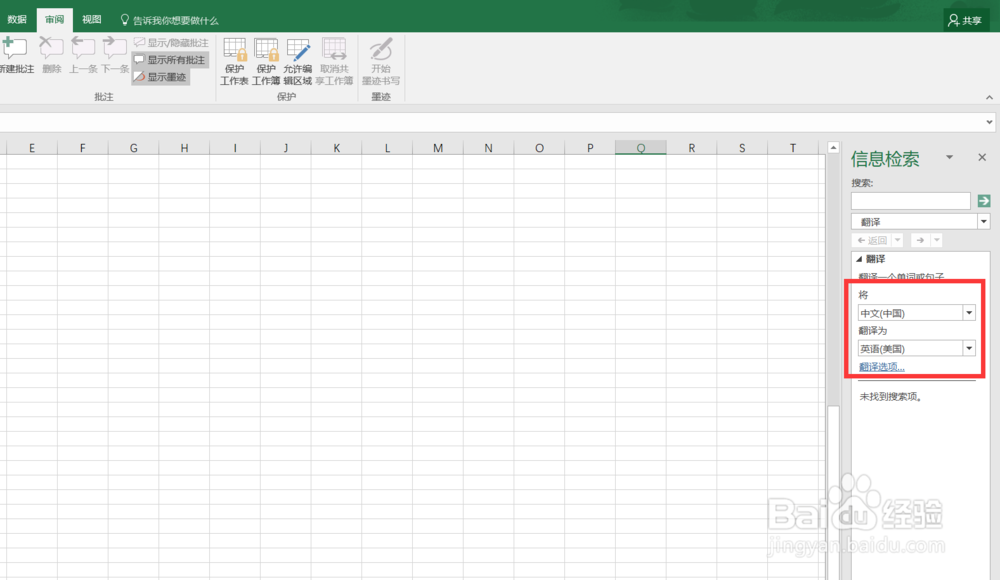
Task: Select column T header
Action: (x=793, y=148)
